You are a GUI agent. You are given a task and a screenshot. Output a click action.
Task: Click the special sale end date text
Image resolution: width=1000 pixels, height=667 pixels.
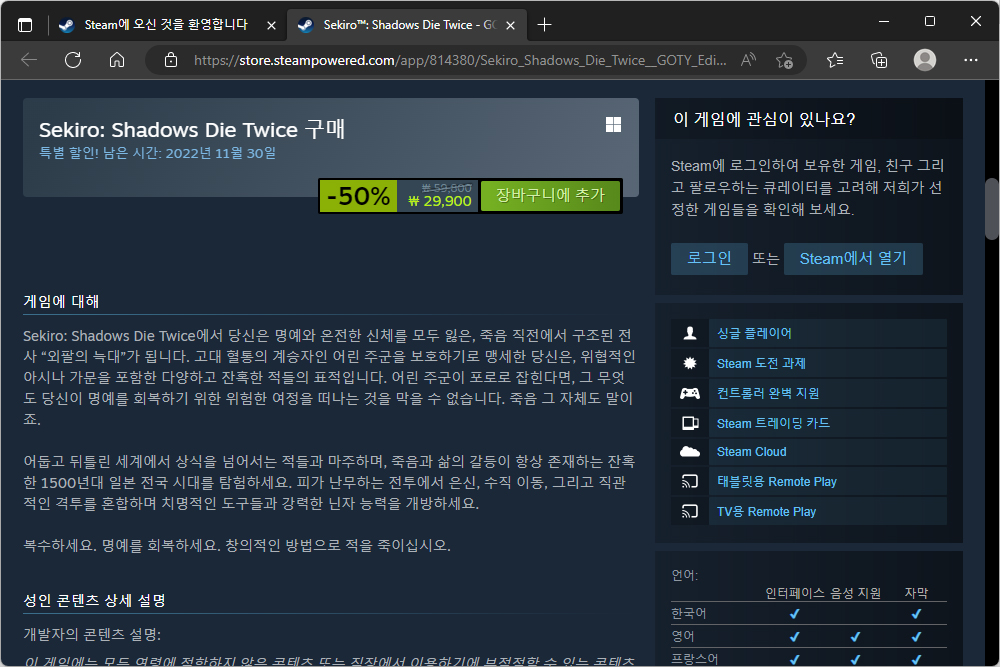click(158, 153)
